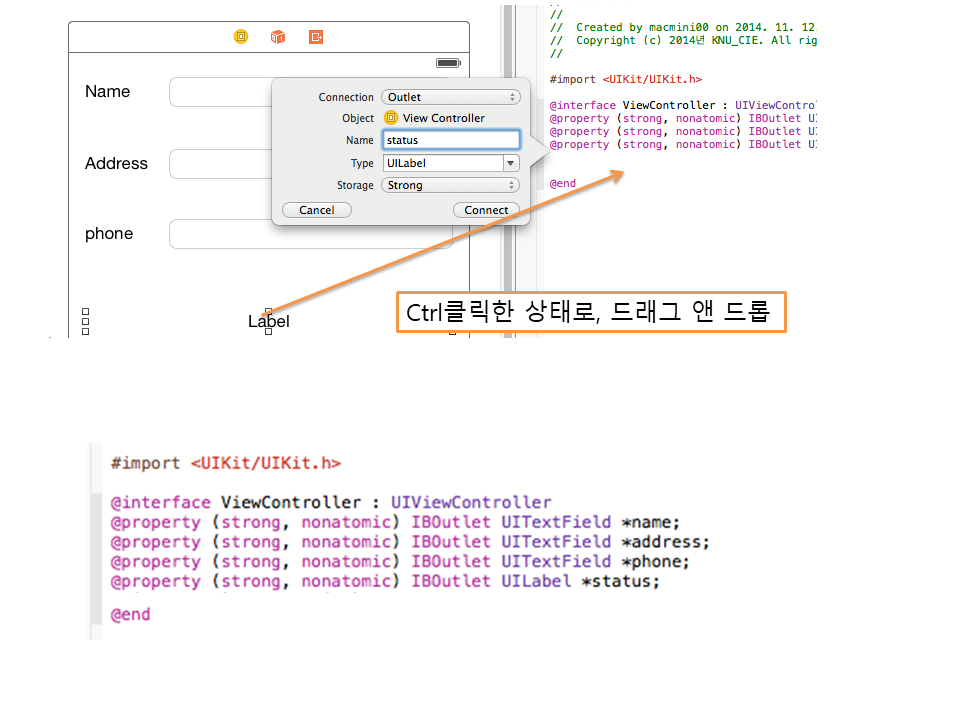Open the Storage Strong popup menu
The width and height of the screenshot is (960, 720).
(450, 185)
